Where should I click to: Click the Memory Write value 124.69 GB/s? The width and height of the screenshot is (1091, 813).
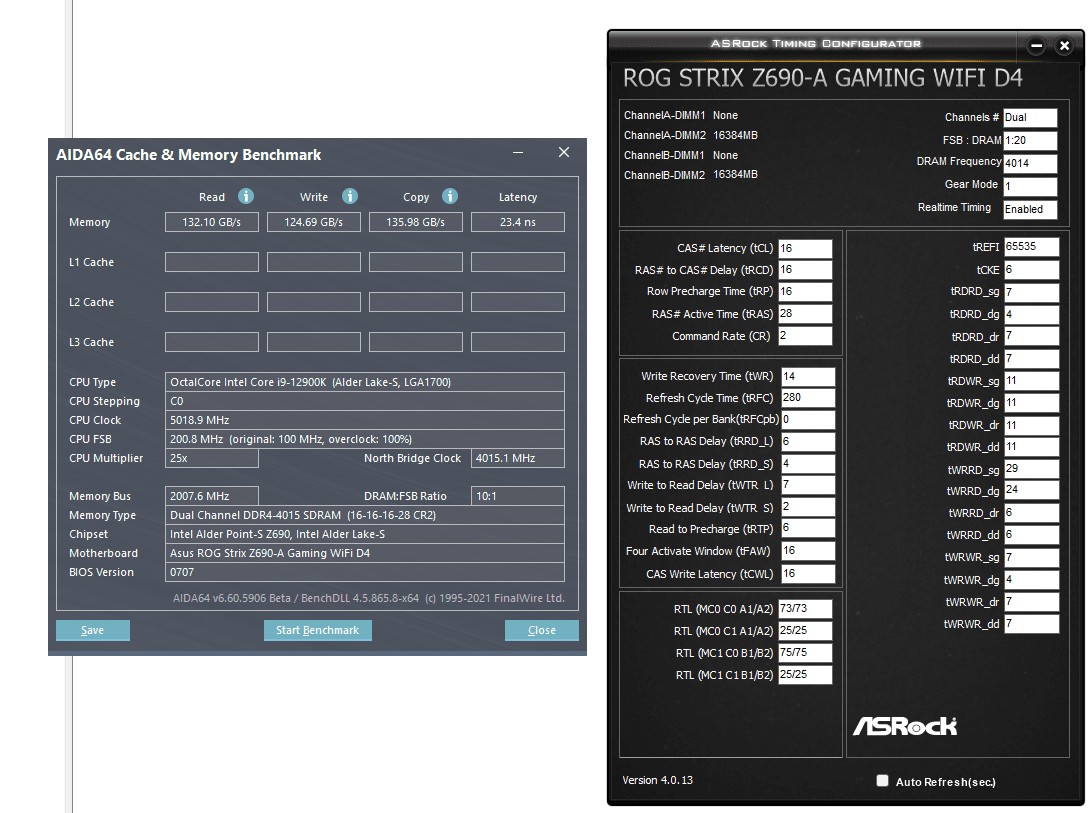[314, 222]
